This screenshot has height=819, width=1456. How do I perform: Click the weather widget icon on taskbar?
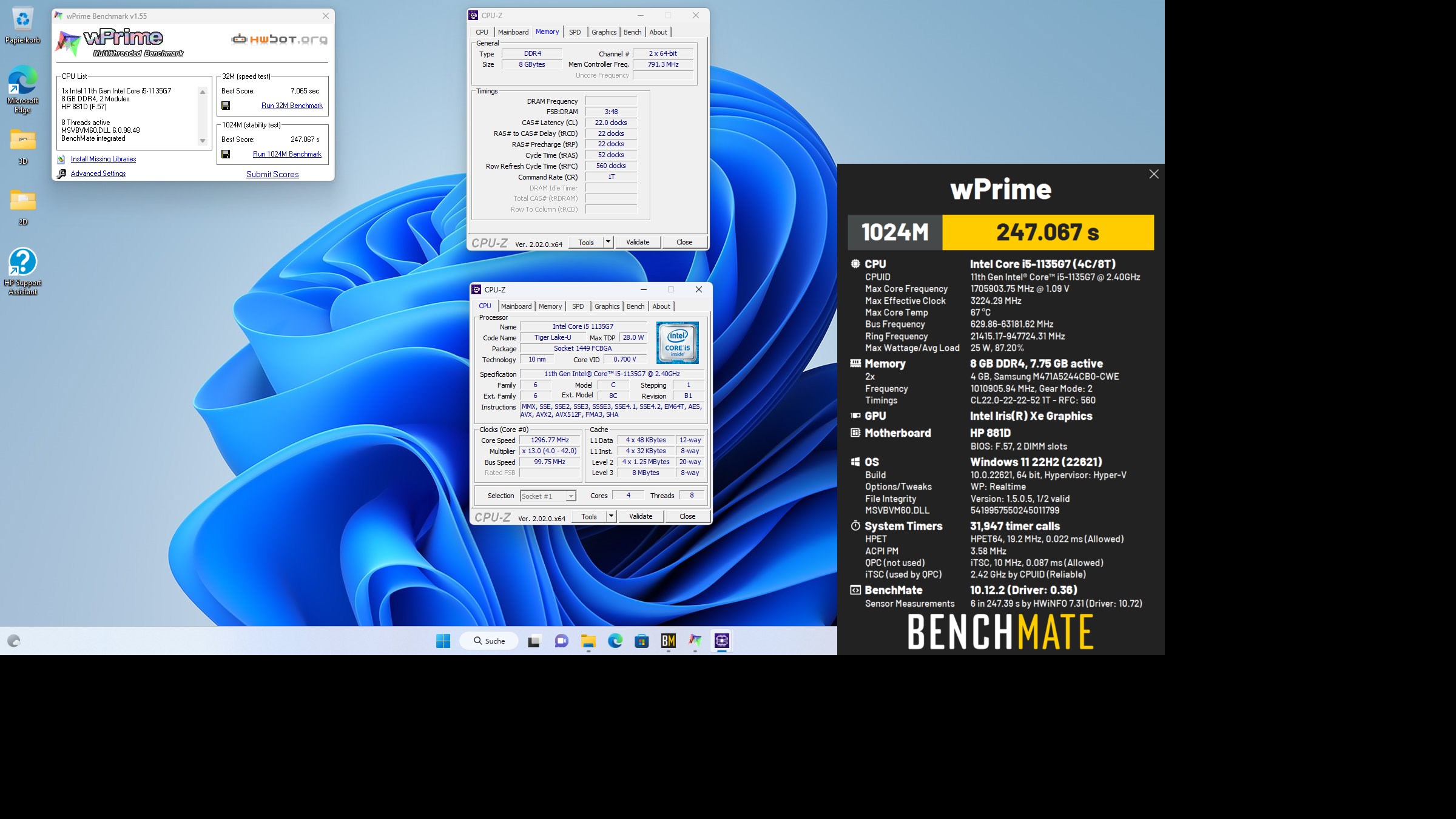click(x=14, y=641)
